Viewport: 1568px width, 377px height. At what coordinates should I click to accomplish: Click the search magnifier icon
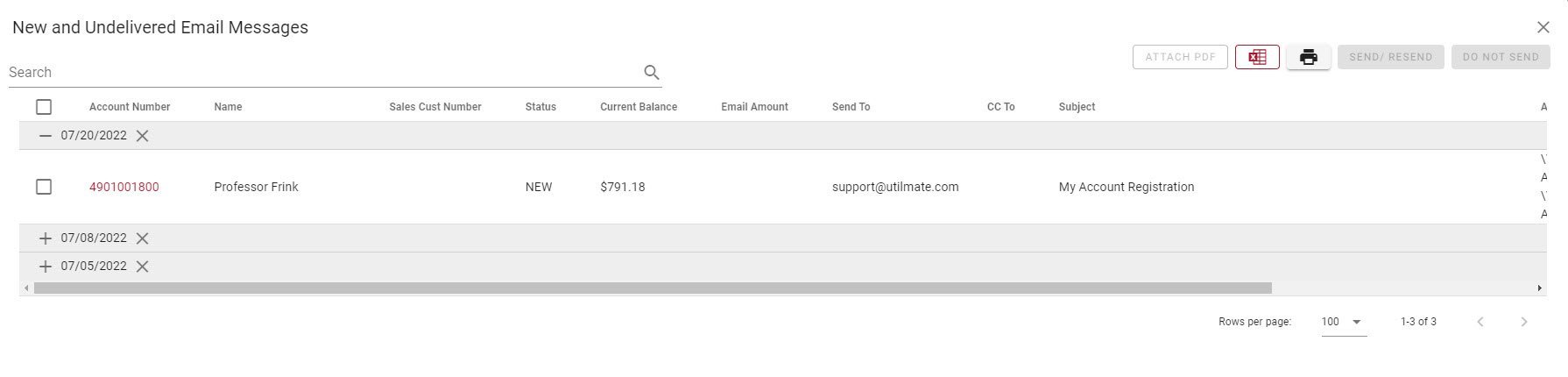(x=651, y=73)
